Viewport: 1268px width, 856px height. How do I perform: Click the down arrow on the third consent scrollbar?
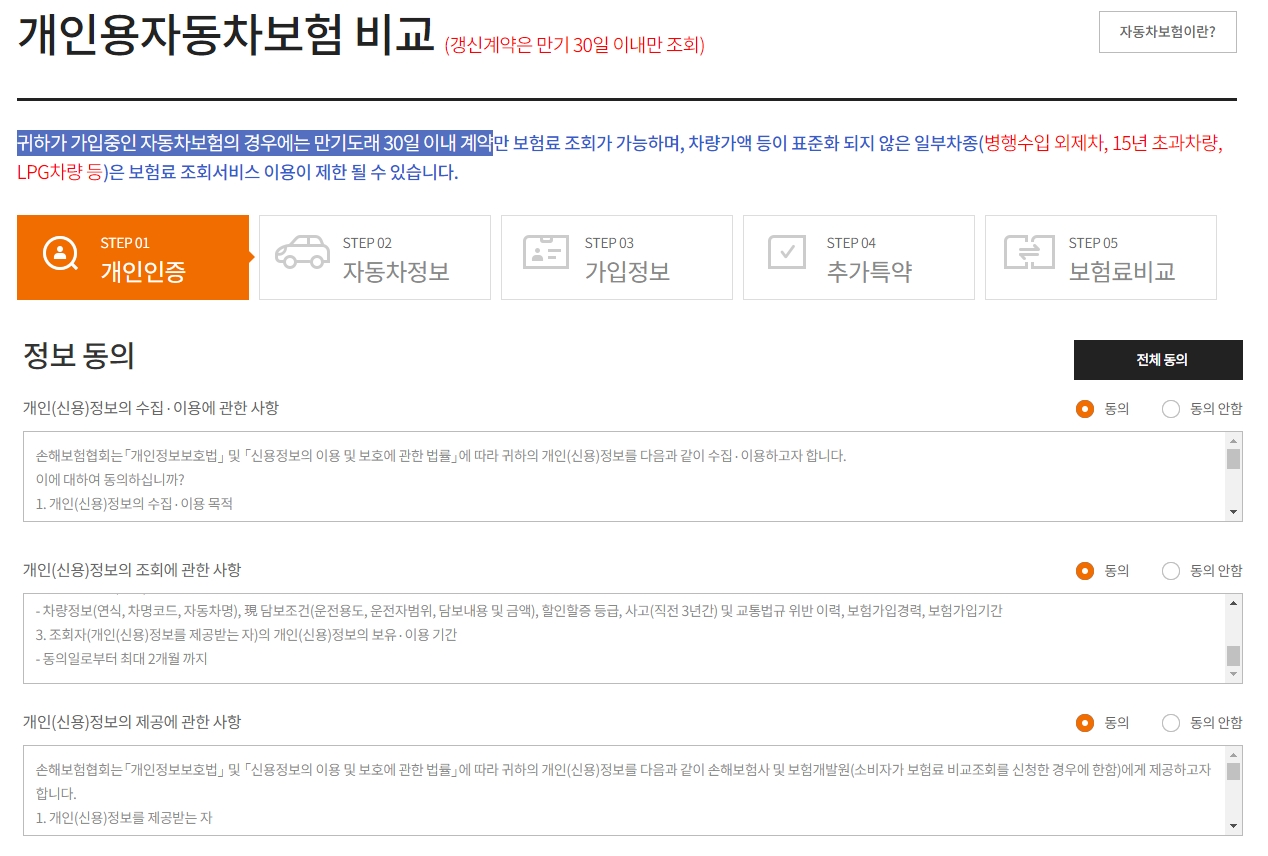(1232, 825)
